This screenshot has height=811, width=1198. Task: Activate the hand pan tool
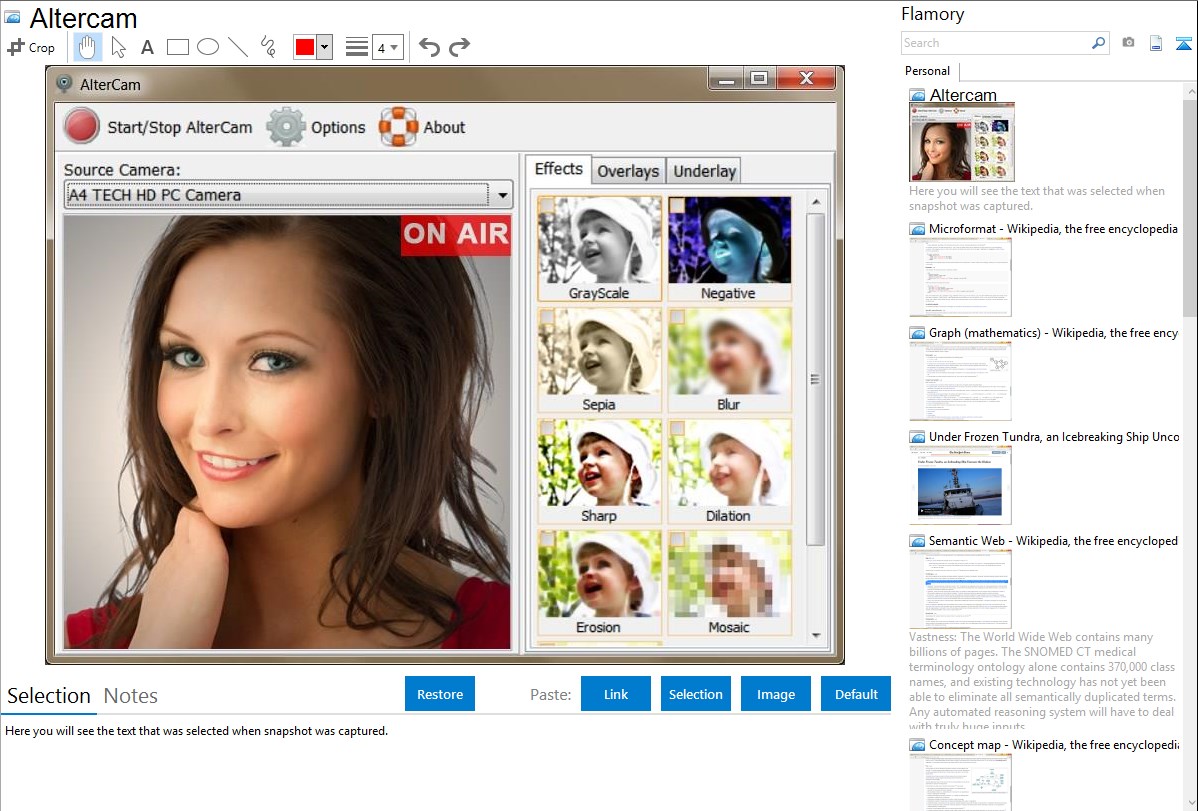(x=87, y=47)
